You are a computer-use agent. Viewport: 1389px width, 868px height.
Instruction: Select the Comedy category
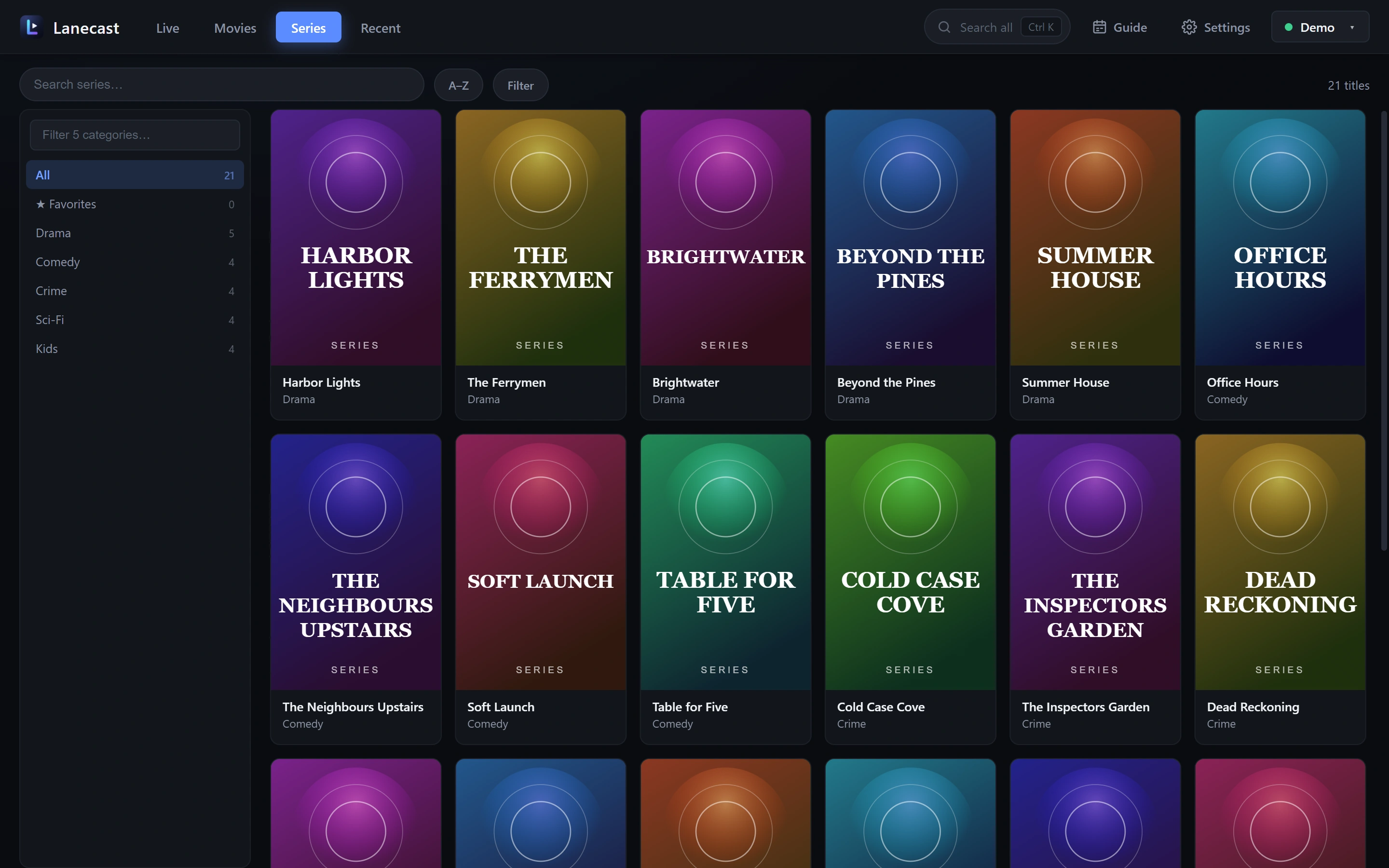(135, 262)
